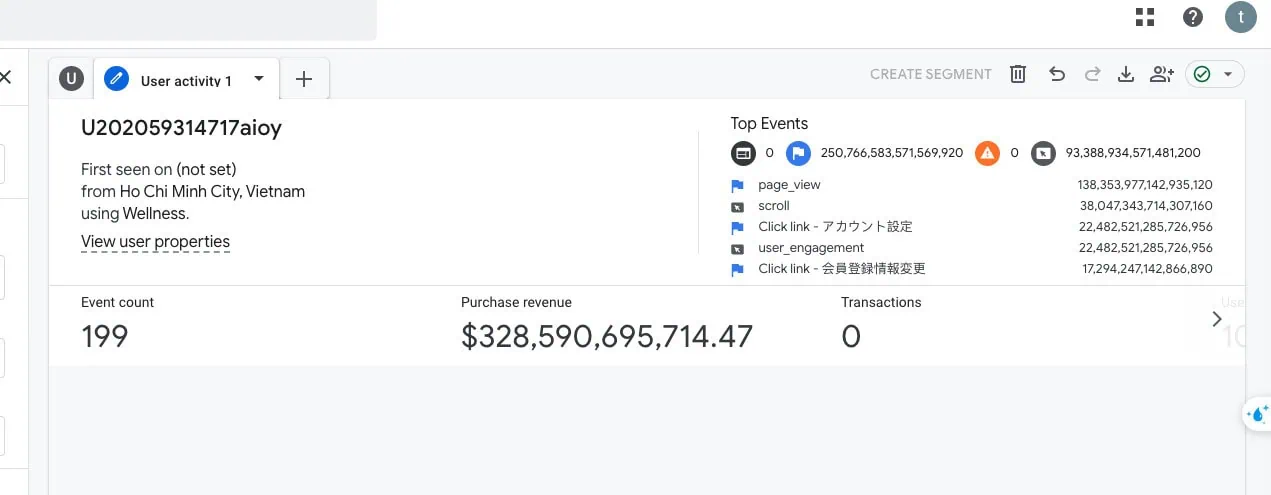Open the Help menu icon
Viewport: 1271px width, 495px height.
(1193, 17)
